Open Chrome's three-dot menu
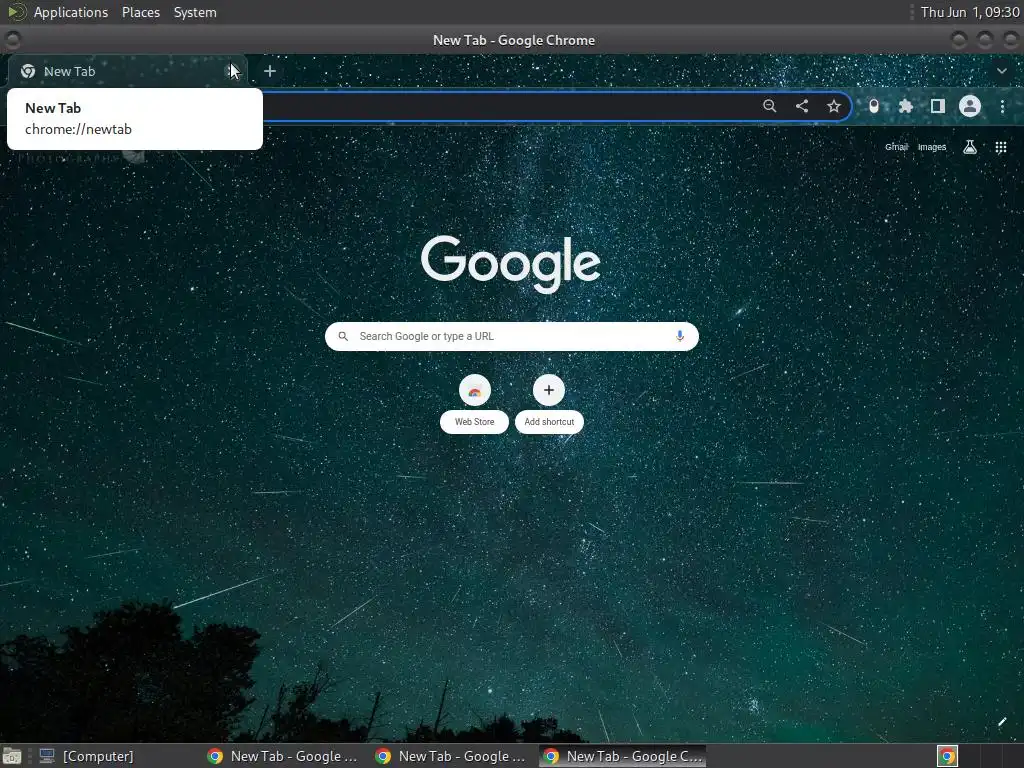This screenshot has width=1024, height=768. [x=1002, y=106]
